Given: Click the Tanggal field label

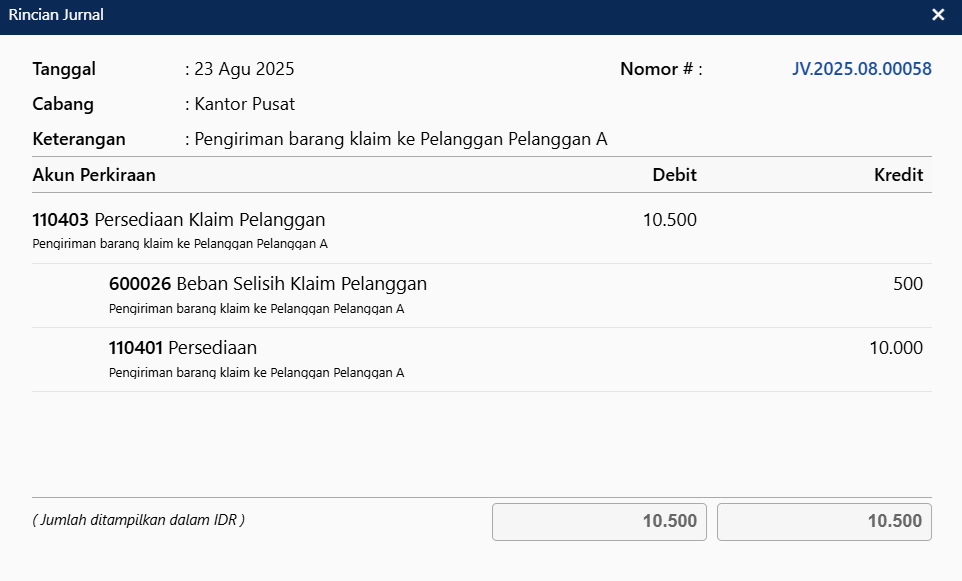Looking at the screenshot, I should coord(64,69).
